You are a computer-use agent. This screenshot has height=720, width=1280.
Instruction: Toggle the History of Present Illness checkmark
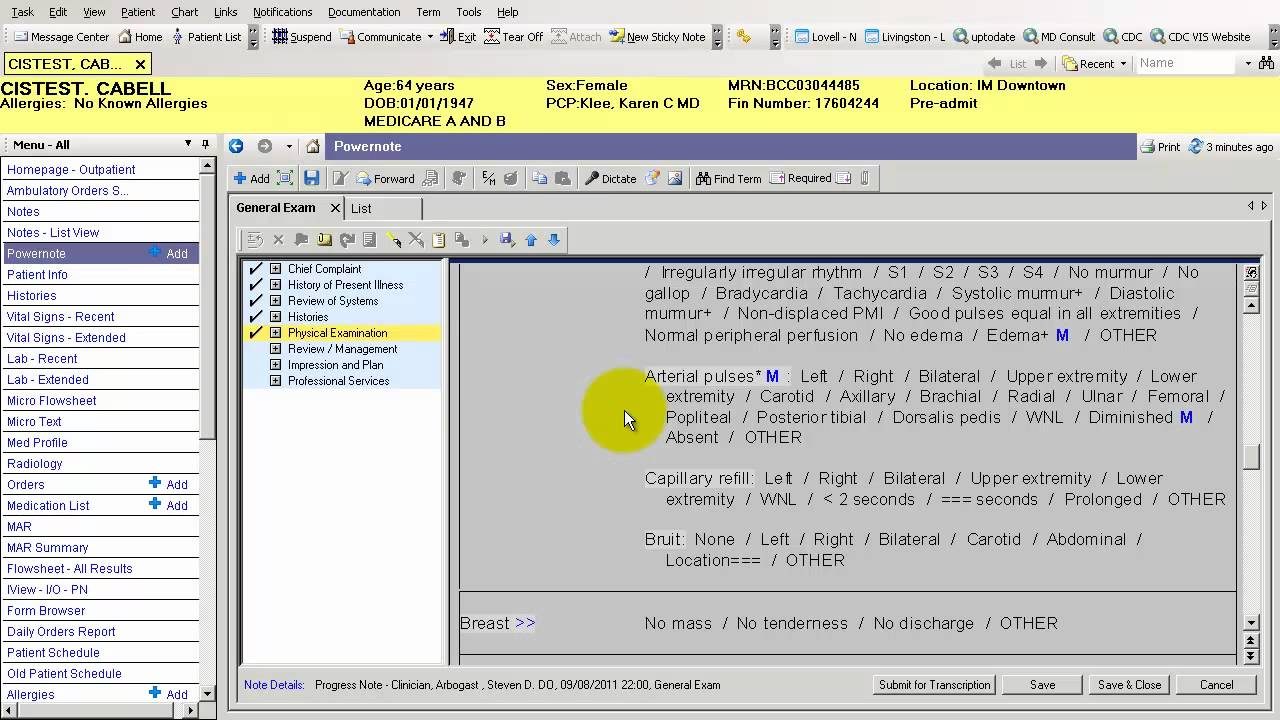coord(255,285)
